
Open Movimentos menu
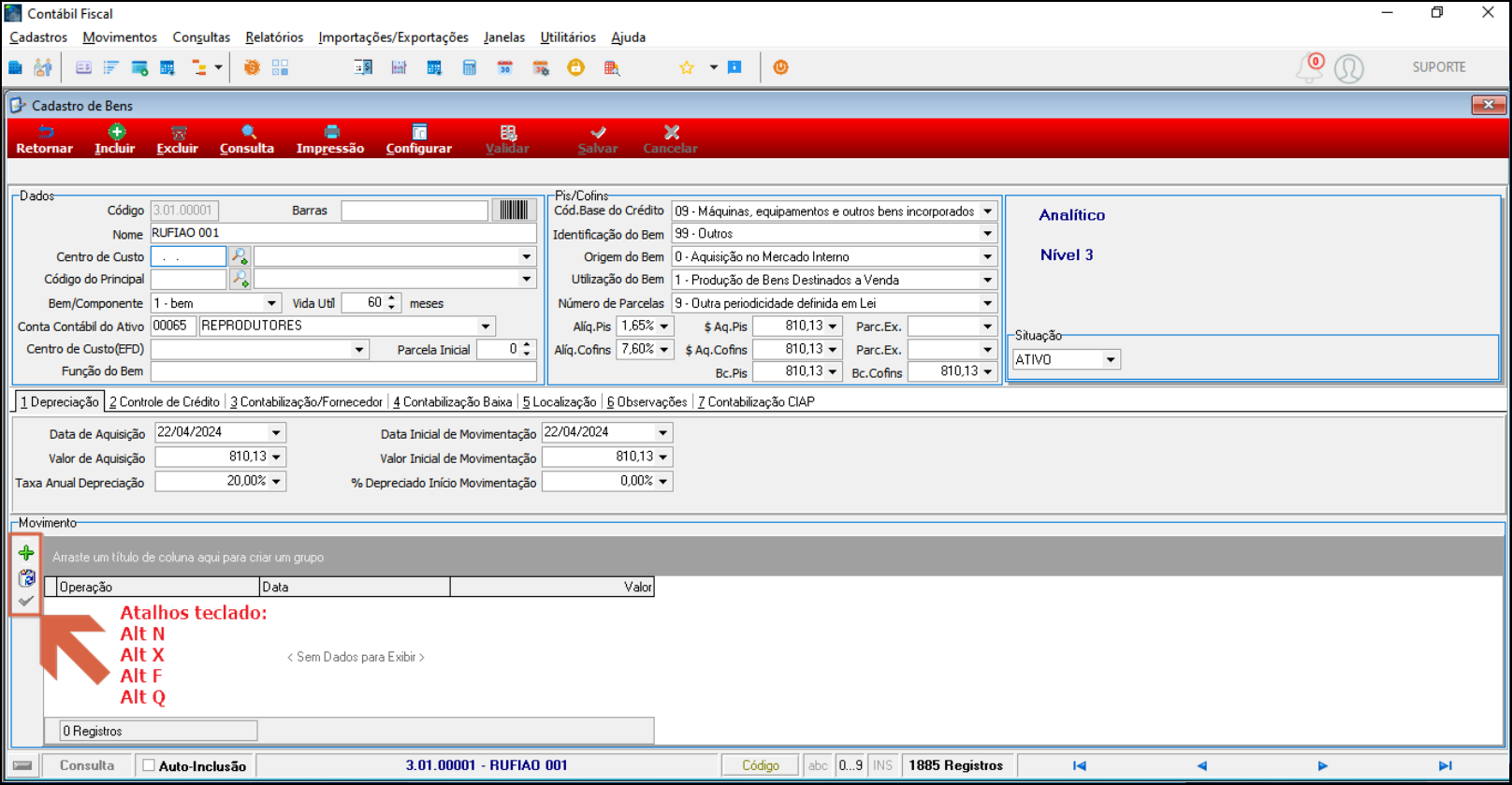click(x=120, y=37)
